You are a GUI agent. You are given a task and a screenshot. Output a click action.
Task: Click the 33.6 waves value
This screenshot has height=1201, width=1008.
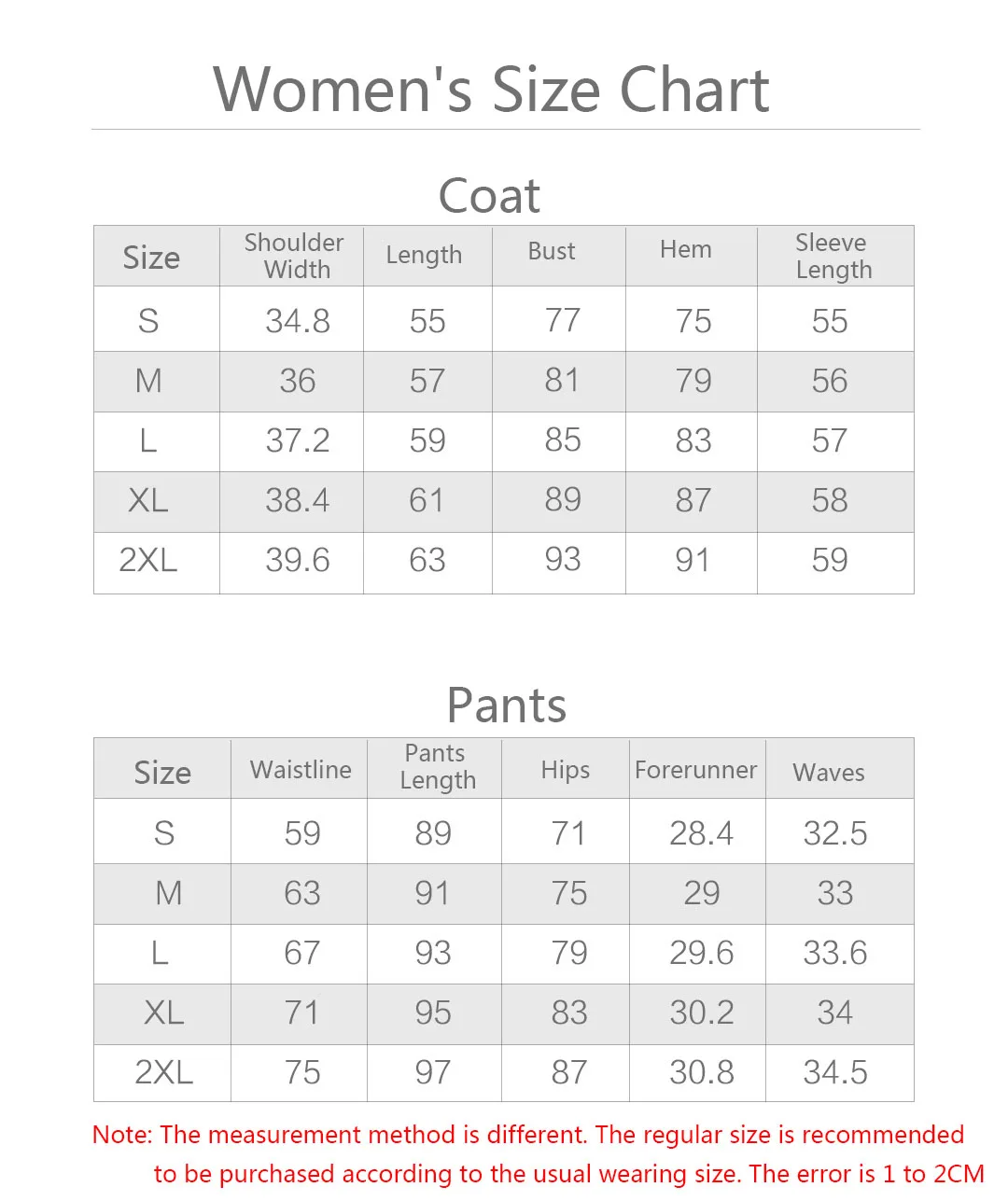[x=835, y=953]
